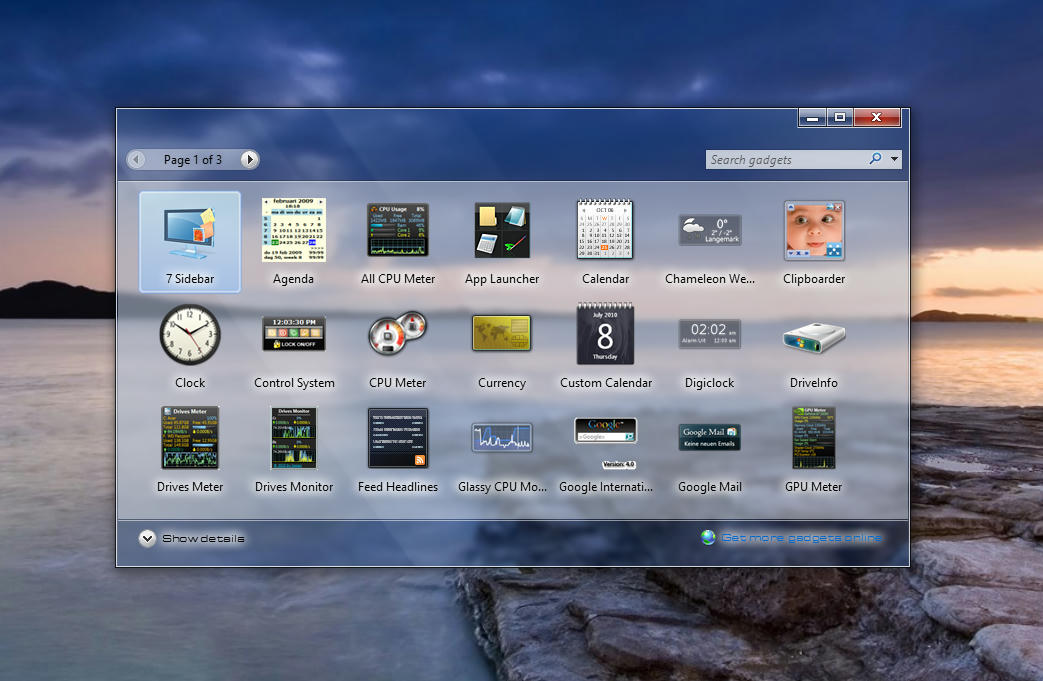Open the search options dropdown arrow
Viewport: 1043px width, 681px height.
tap(894, 159)
